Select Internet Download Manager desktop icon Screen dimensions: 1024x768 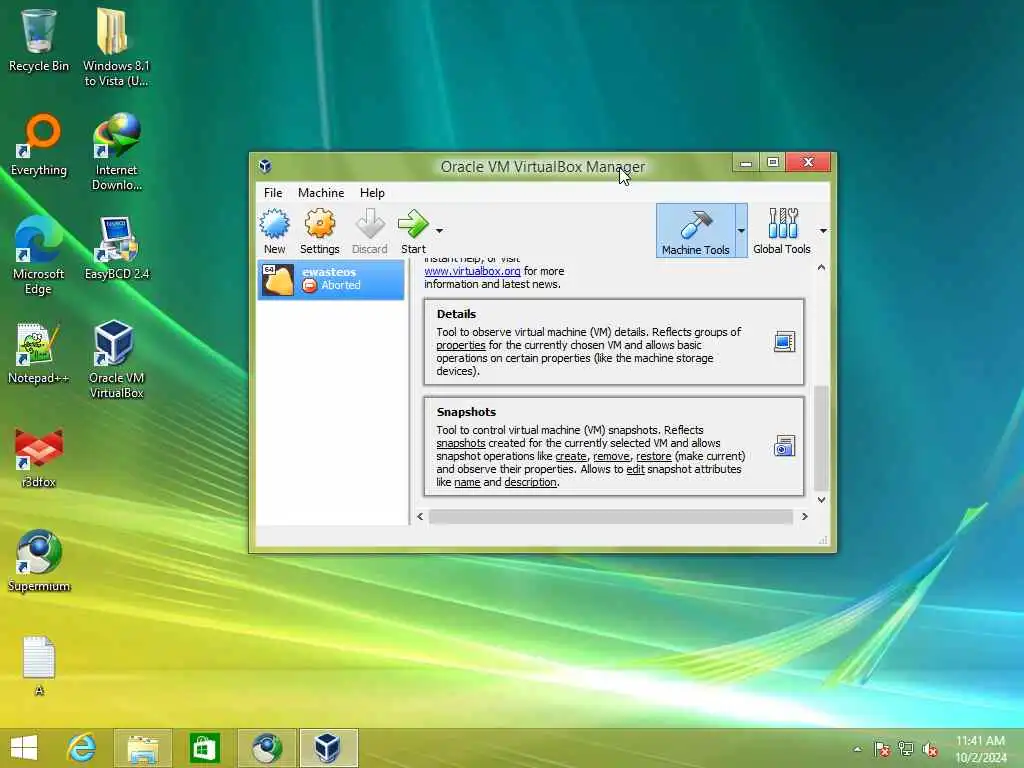[x=116, y=152]
